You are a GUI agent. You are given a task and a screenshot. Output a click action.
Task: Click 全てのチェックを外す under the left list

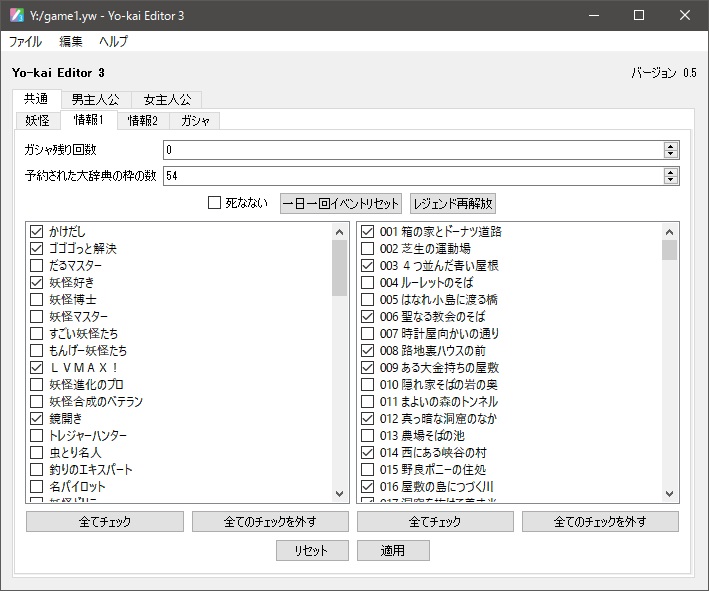click(x=270, y=522)
